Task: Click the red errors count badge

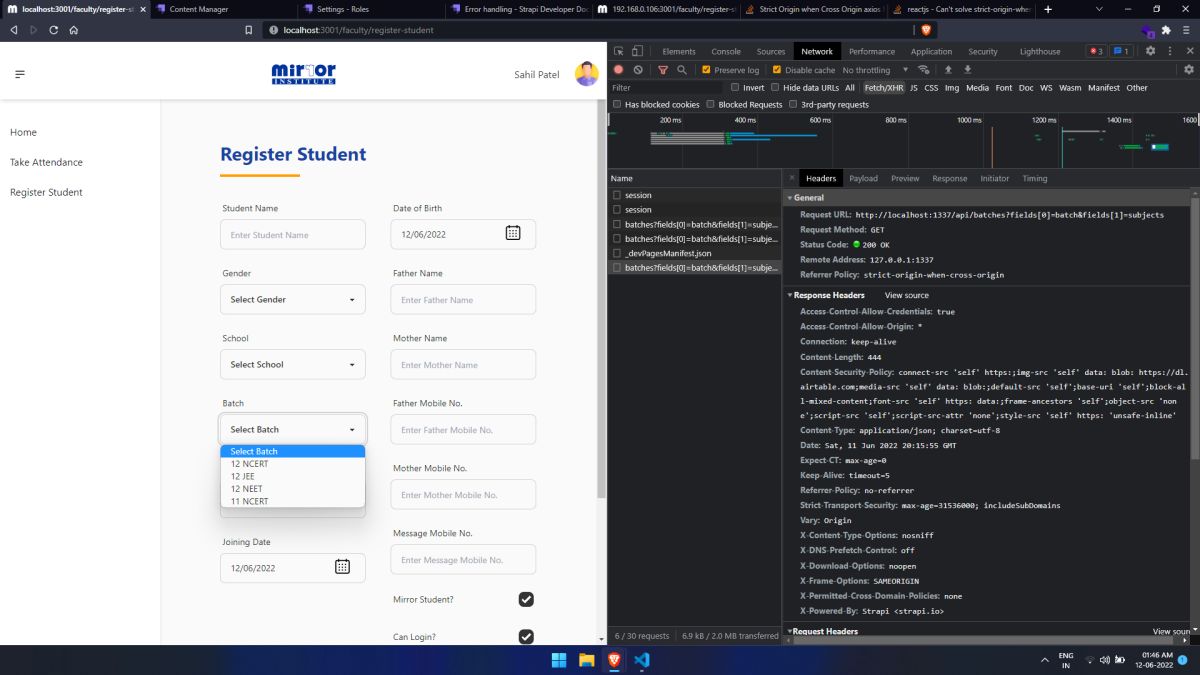Action: click(x=1096, y=51)
